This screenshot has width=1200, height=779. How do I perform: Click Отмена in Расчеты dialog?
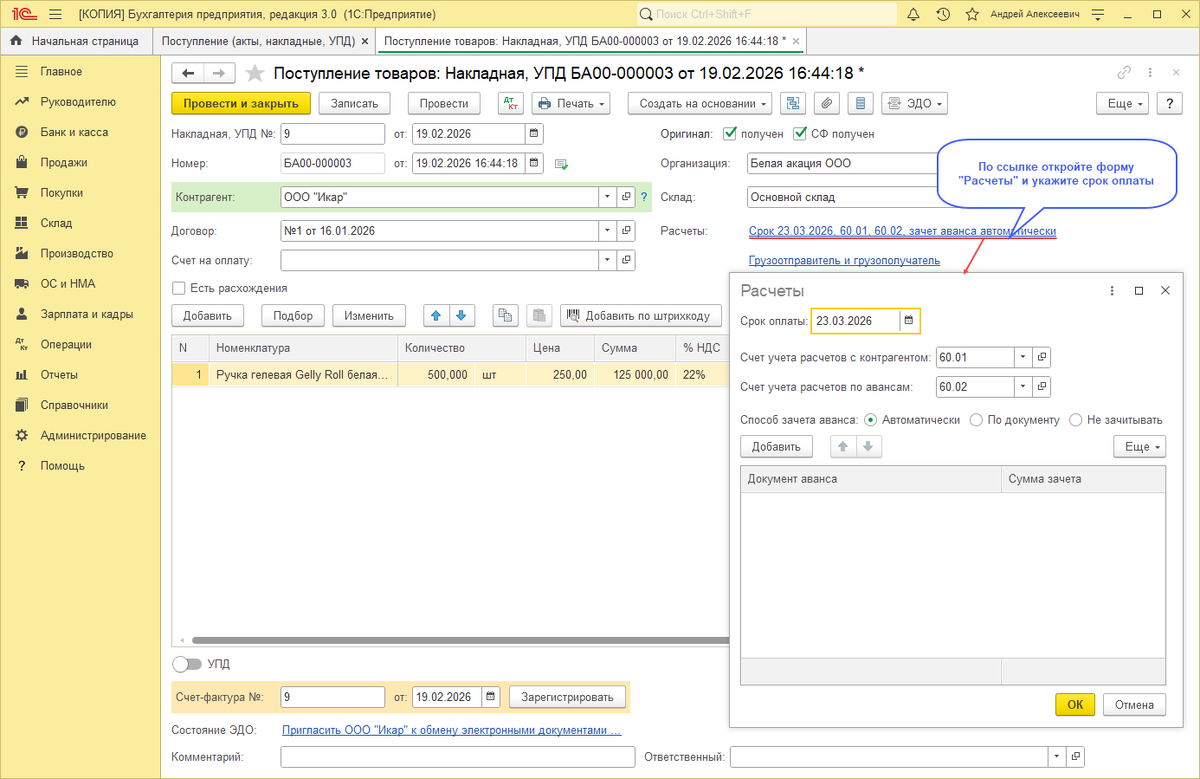pyautogui.click(x=1135, y=704)
